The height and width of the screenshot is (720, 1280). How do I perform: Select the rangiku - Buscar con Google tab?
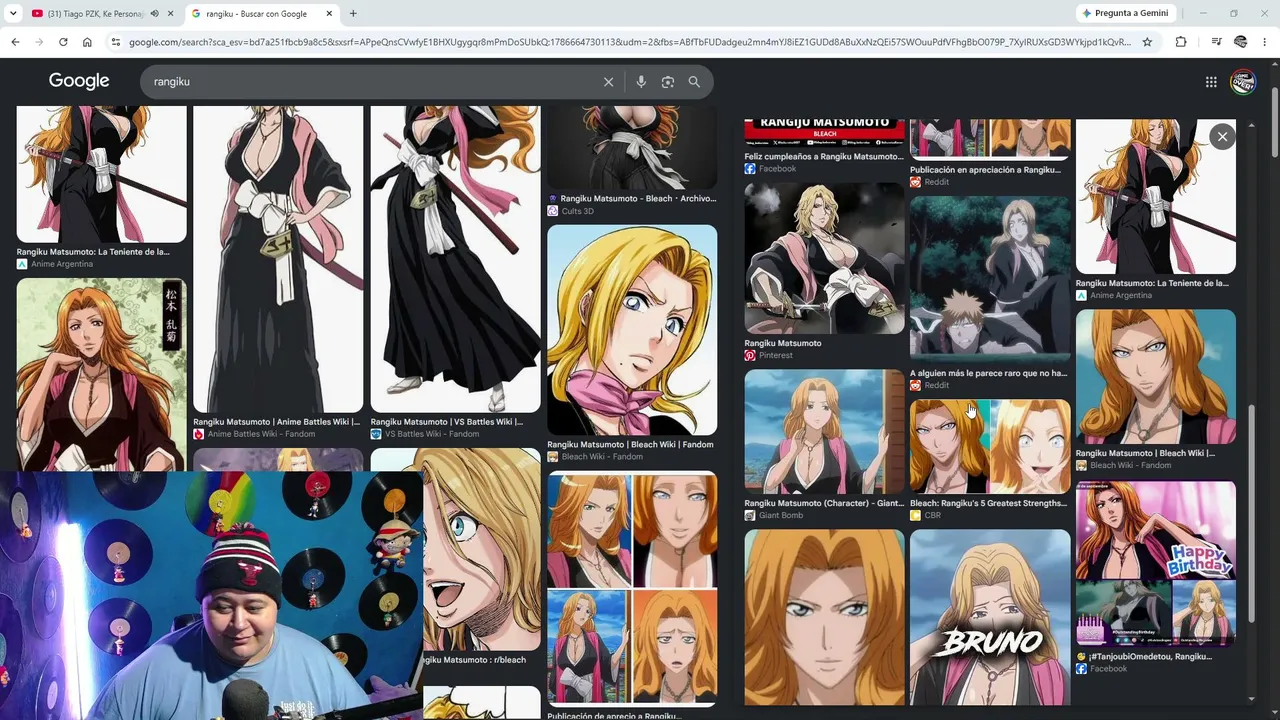(x=262, y=14)
